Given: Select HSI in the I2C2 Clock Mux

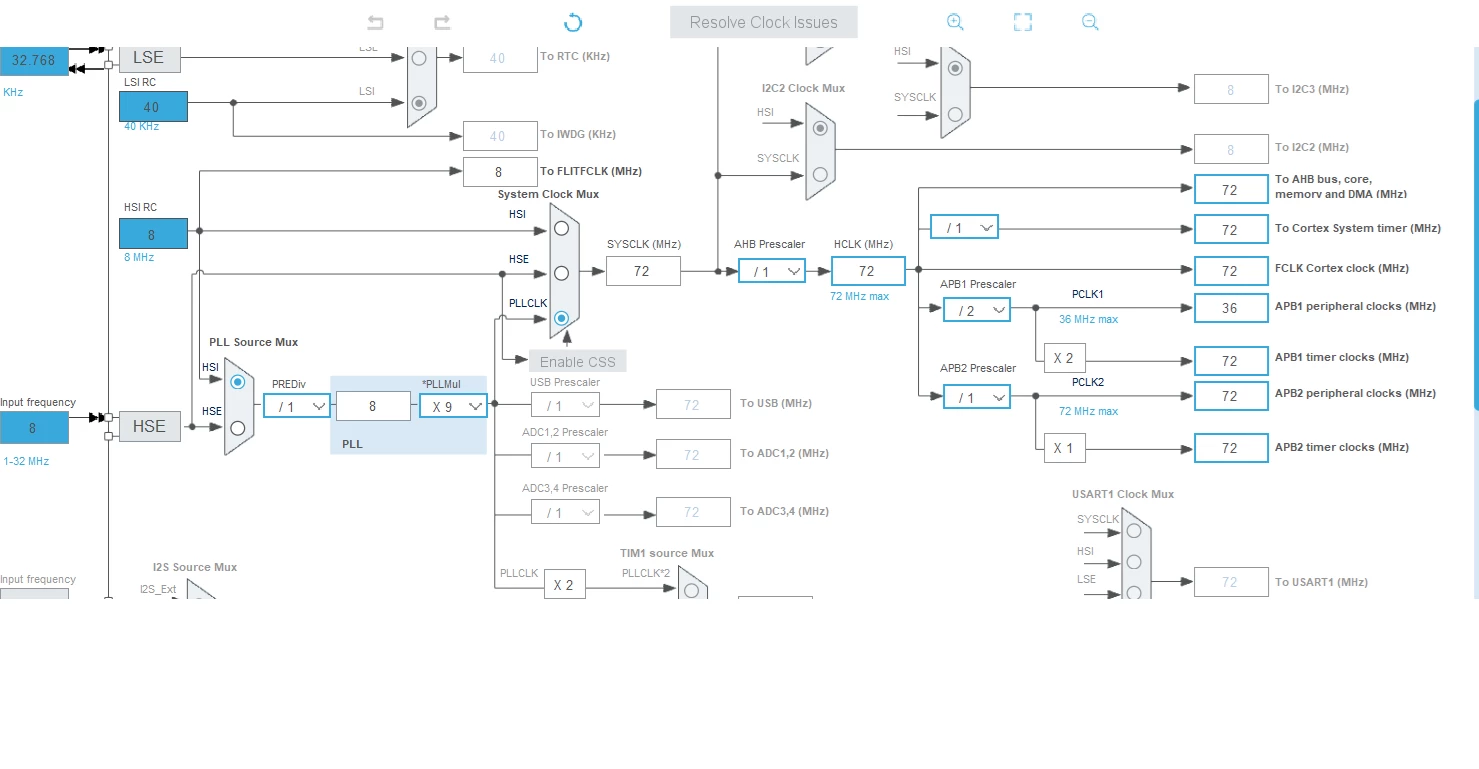Looking at the screenshot, I should (x=820, y=128).
